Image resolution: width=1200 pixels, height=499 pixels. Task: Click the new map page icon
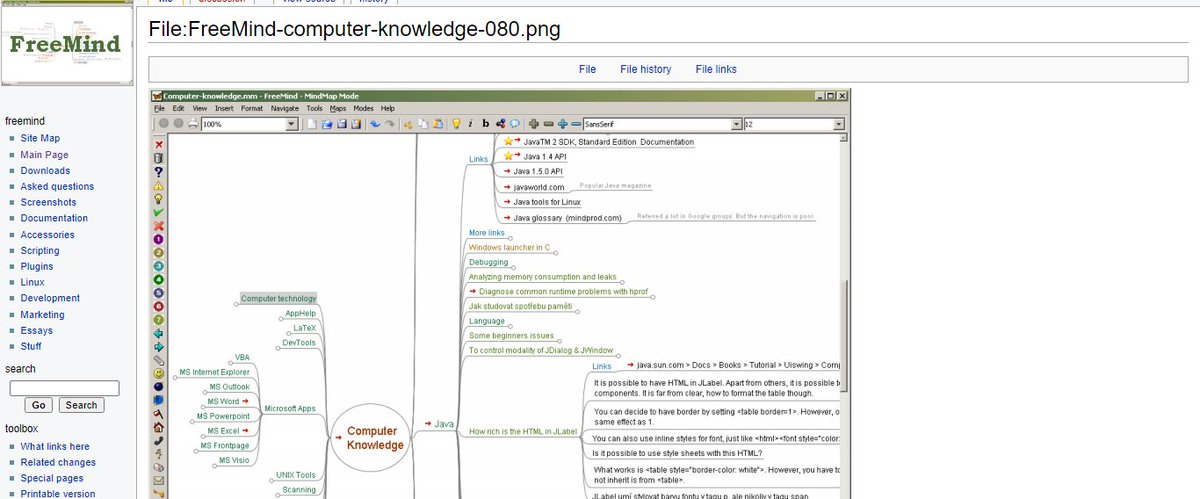311,124
